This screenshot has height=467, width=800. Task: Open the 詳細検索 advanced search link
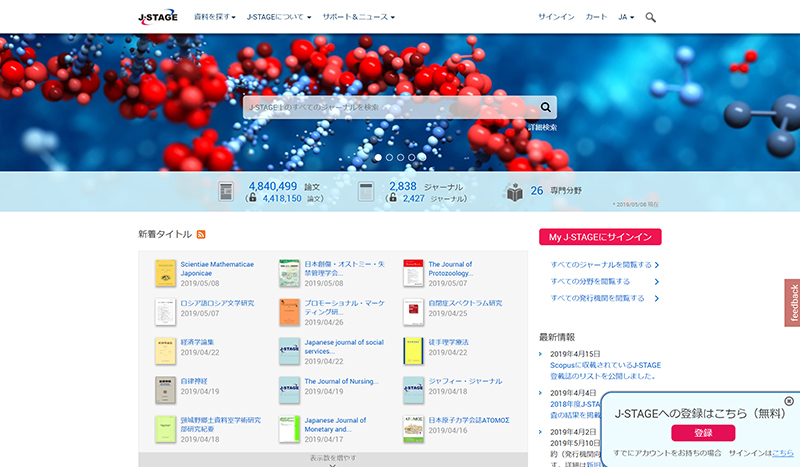543,127
